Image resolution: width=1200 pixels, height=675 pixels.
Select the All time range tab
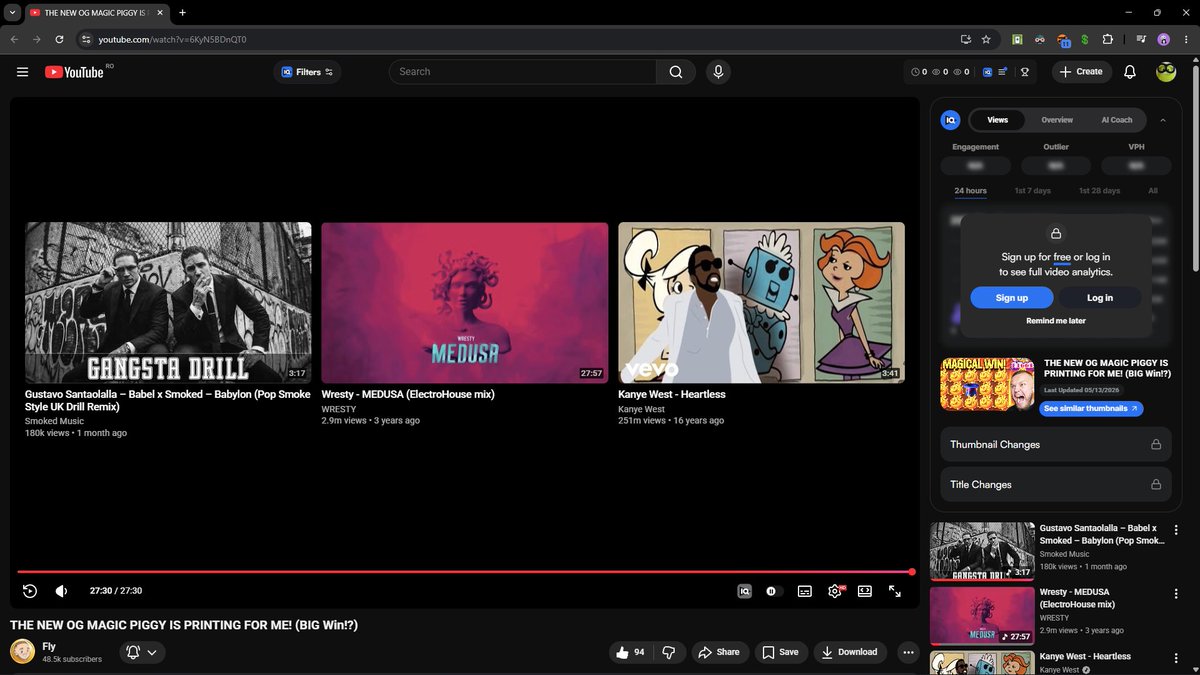coord(1153,191)
